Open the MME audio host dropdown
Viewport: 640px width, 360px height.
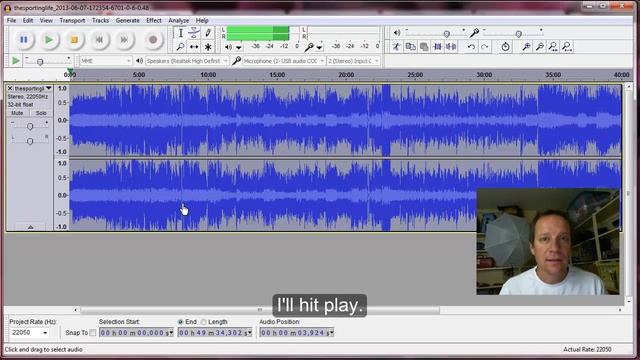105,61
